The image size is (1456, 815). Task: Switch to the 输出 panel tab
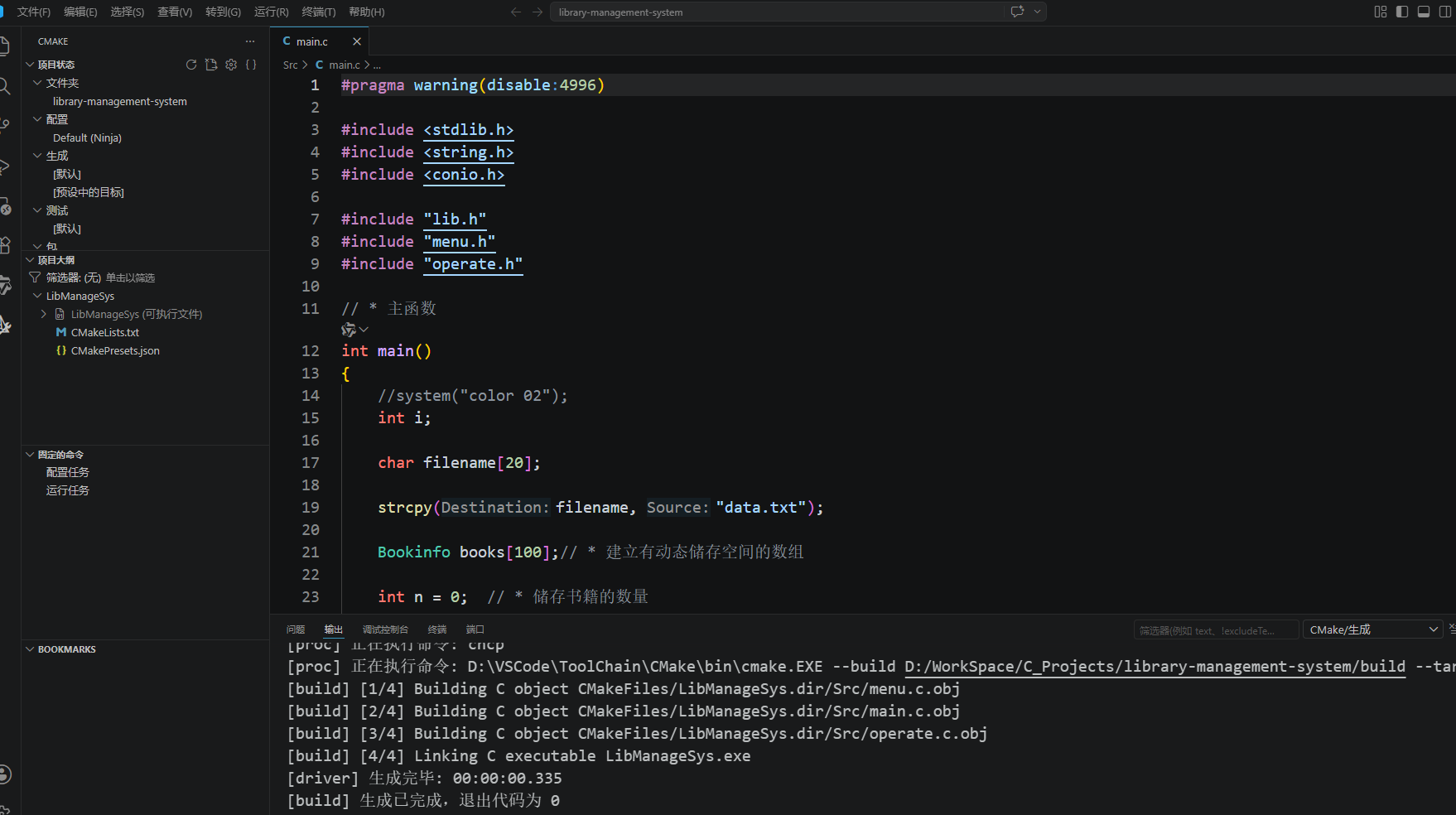point(334,629)
